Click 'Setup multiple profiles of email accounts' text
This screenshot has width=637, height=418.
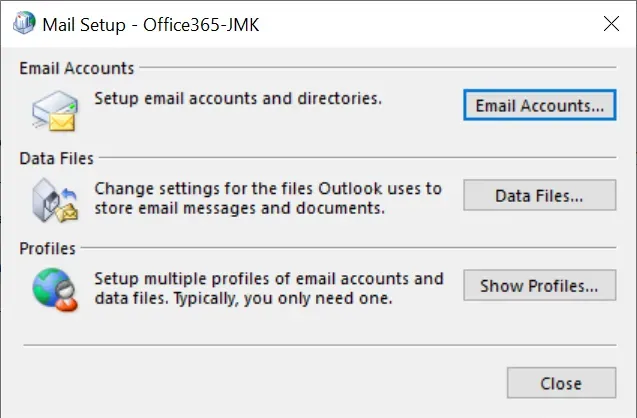pos(268,278)
